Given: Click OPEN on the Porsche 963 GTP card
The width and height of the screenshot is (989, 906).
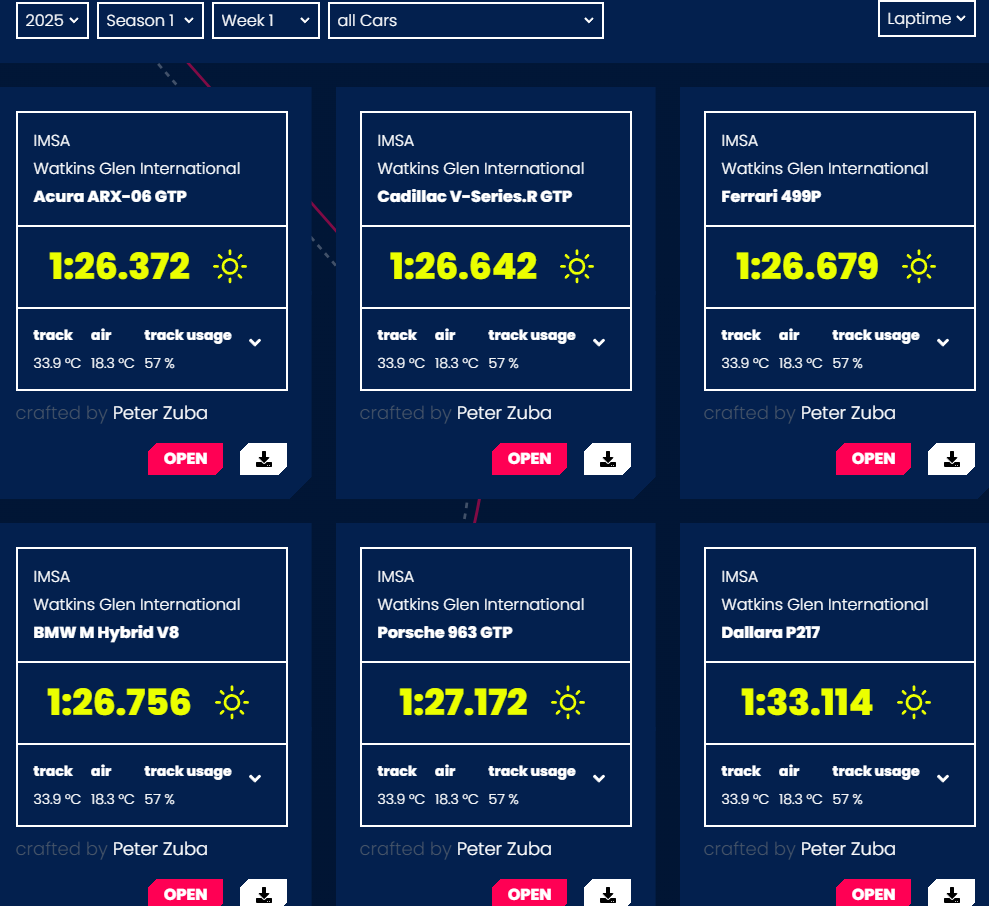Looking at the screenshot, I should coord(529,893).
